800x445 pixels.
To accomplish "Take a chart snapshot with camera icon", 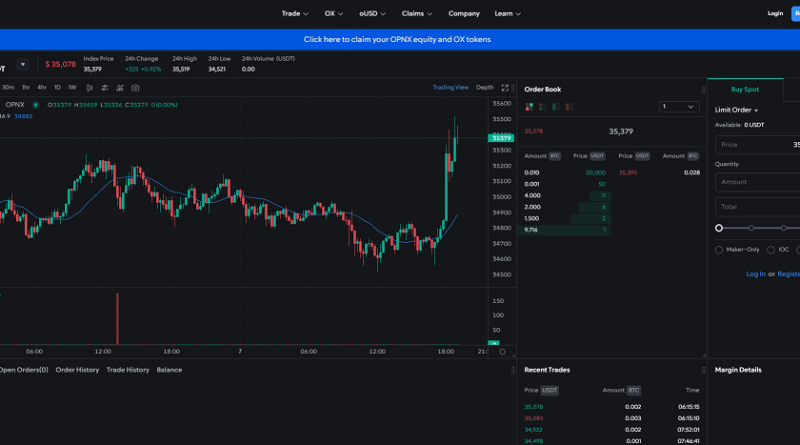I will (x=135, y=88).
